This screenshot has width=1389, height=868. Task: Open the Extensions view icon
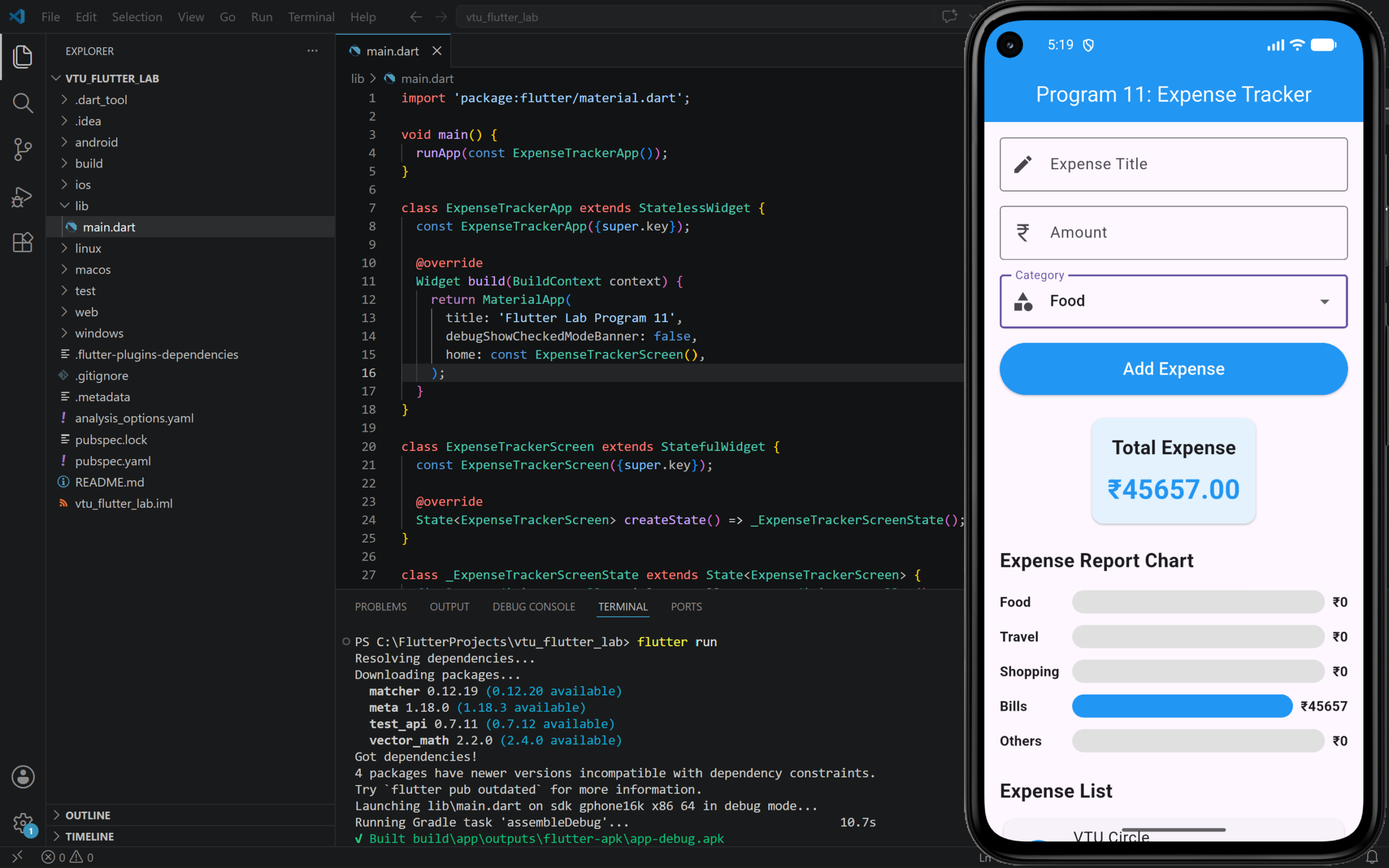click(x=22, y=242)
